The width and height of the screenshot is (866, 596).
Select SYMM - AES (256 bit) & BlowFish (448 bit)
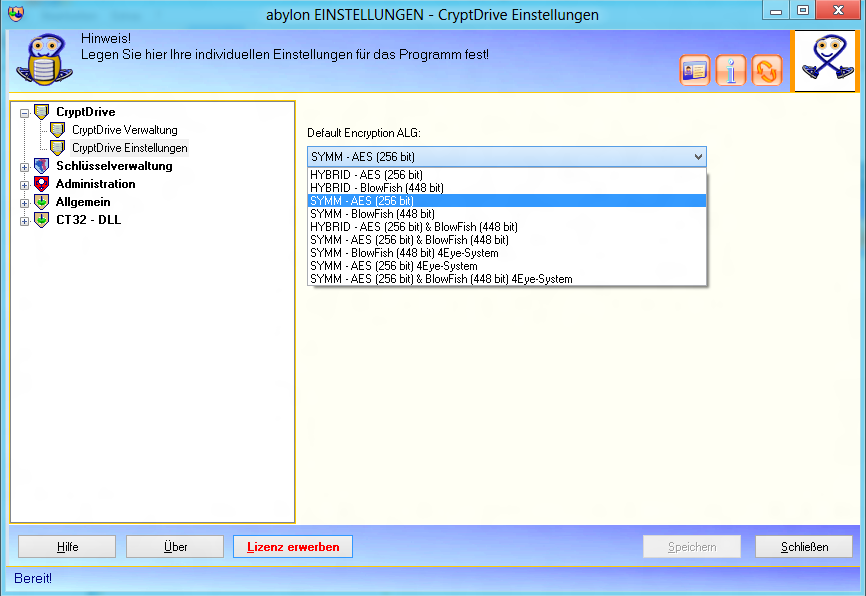pos(506,240)
